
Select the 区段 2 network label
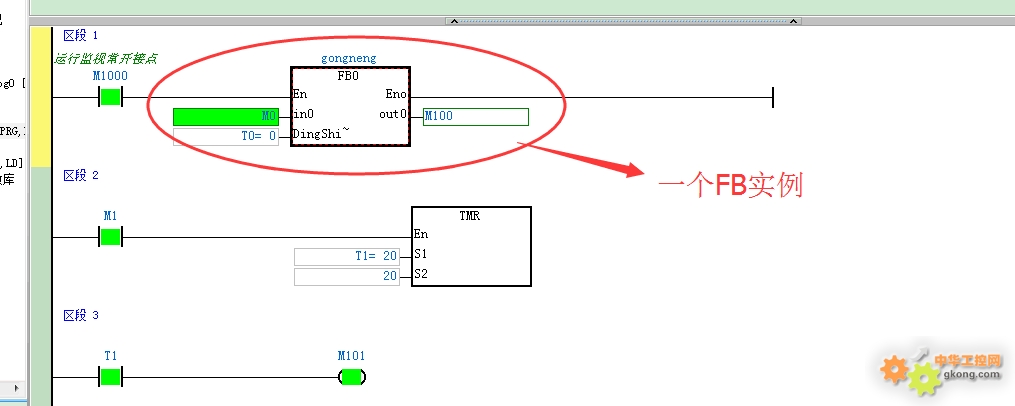coord(81,176)
